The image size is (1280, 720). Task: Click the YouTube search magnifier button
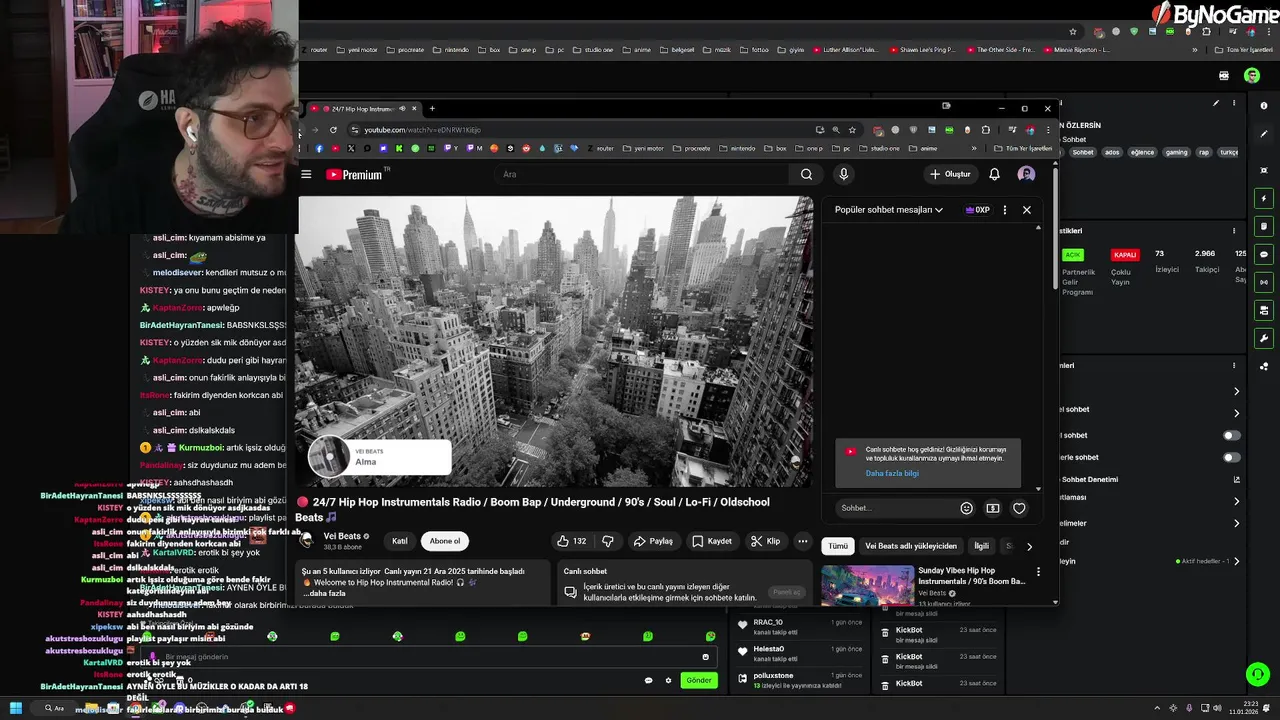pyautogui.click(x=806, y=174)
